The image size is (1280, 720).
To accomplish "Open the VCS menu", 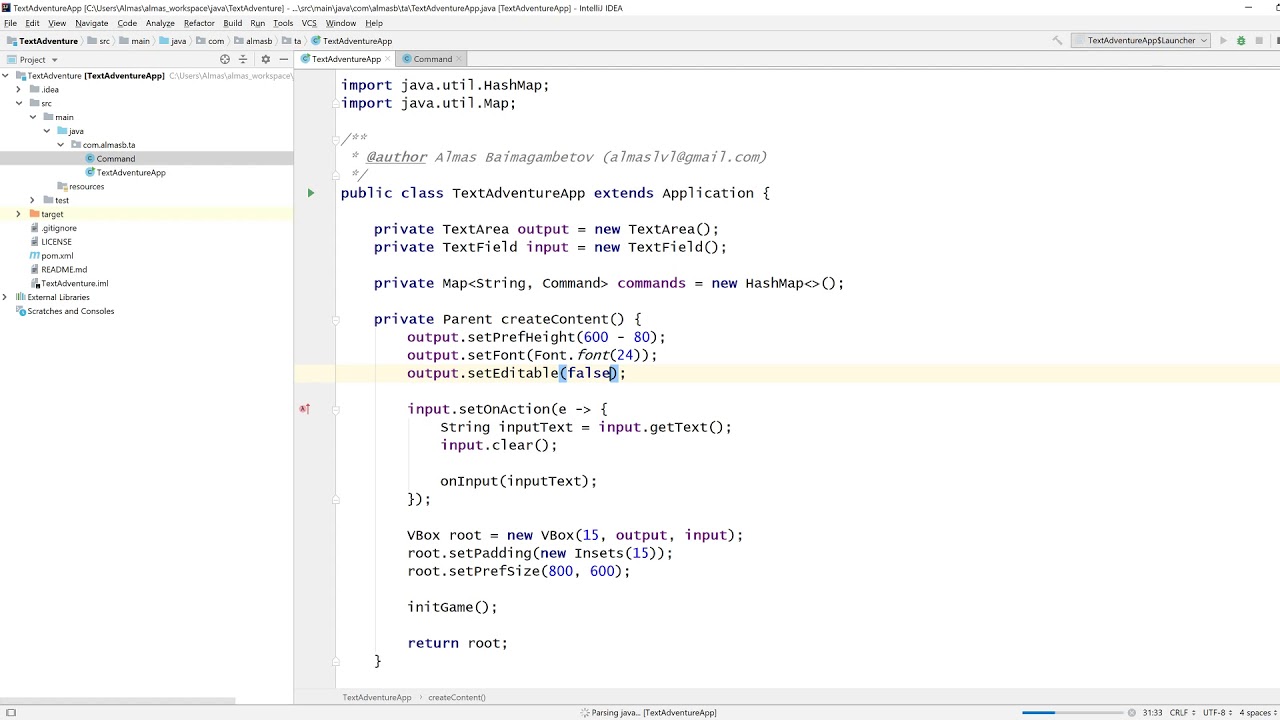I will 309,23.
